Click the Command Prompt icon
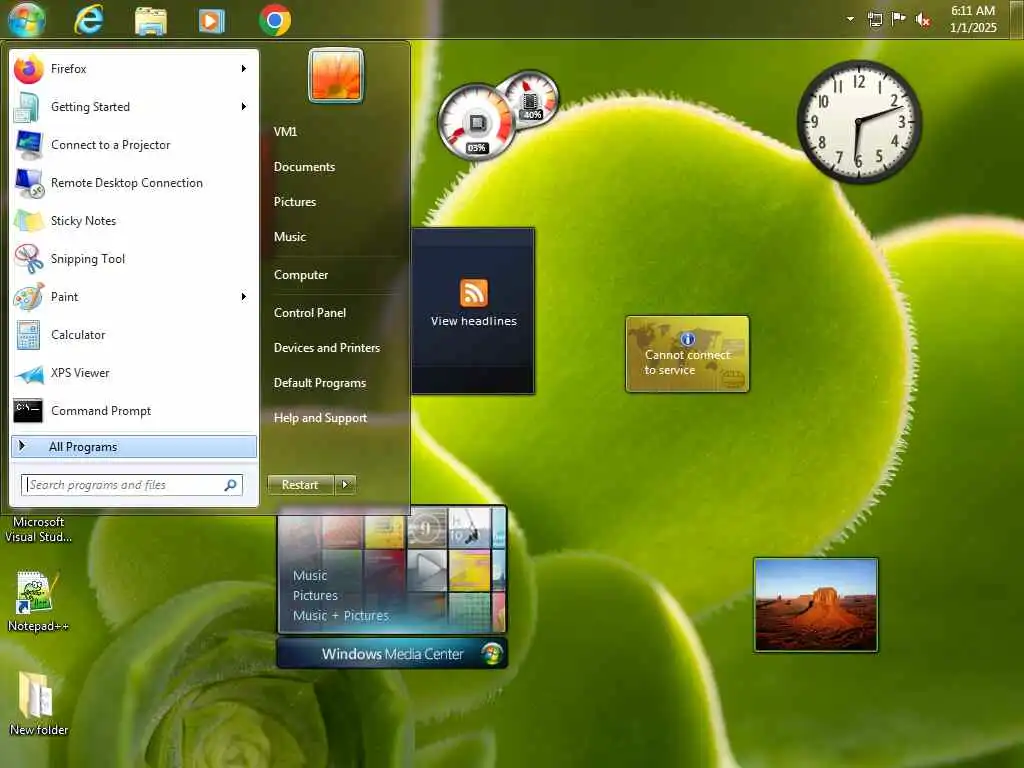 point(28,411)
